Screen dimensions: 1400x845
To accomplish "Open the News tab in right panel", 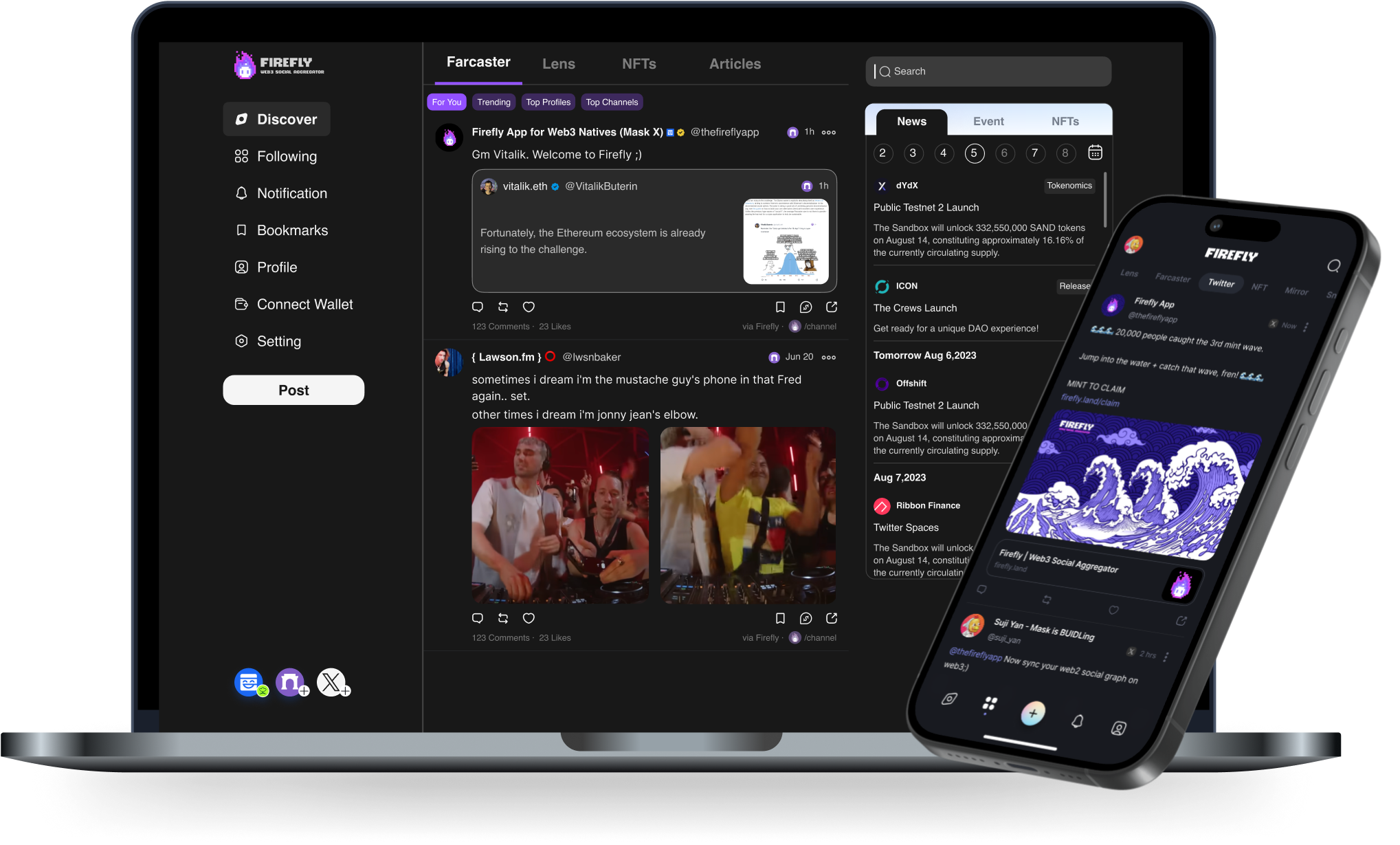I will (x=911, y=122).
